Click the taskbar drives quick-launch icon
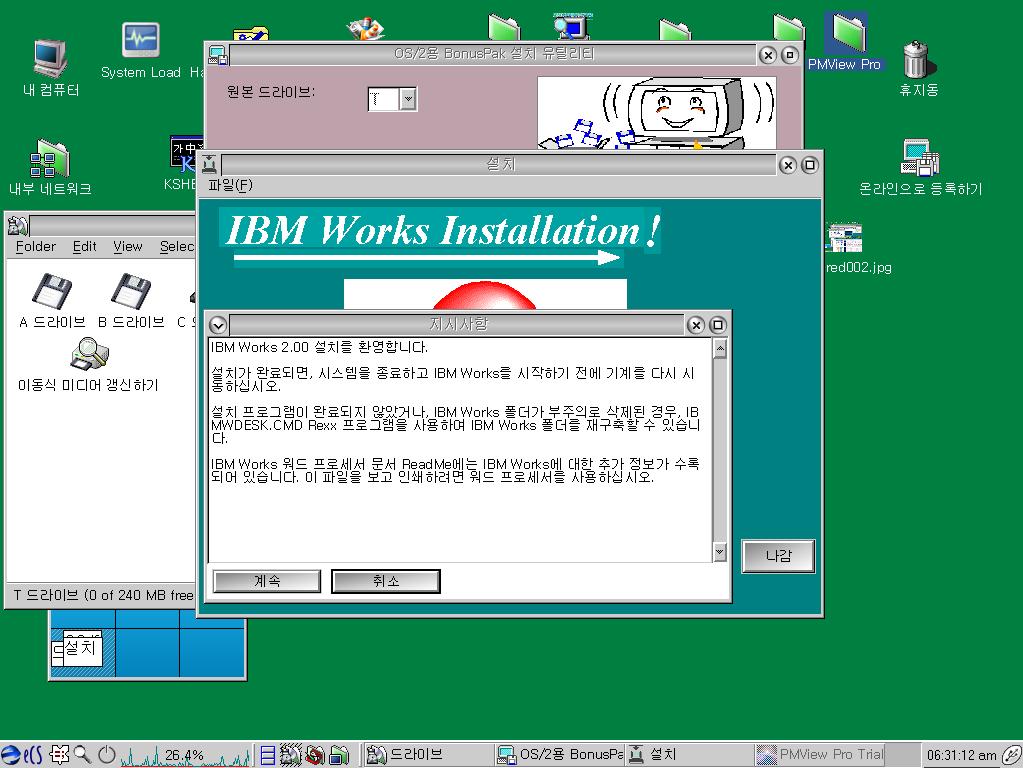This screenshot has width=1023, height=768. [x=291, y=755]
